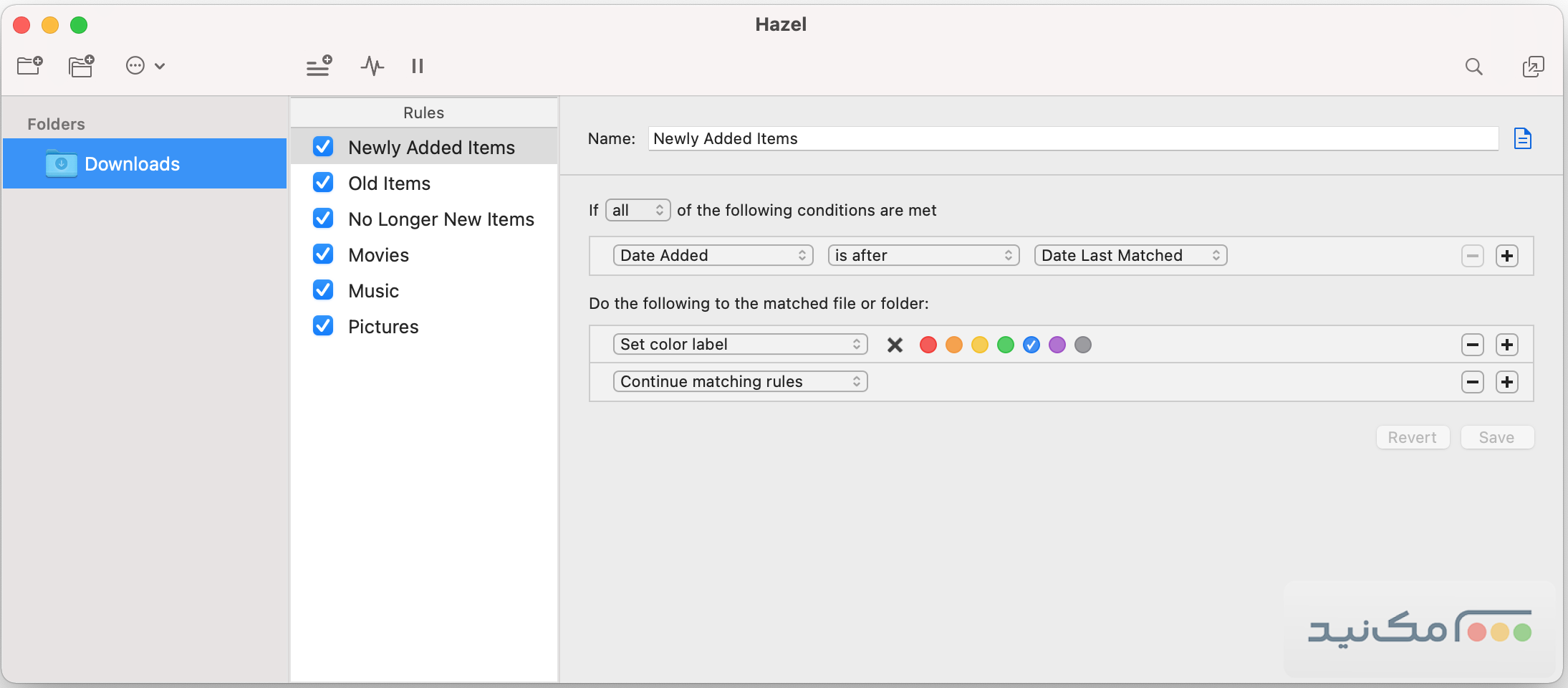
Task: Toggle the Pictures rule checkbox
Action: [323, 326]
